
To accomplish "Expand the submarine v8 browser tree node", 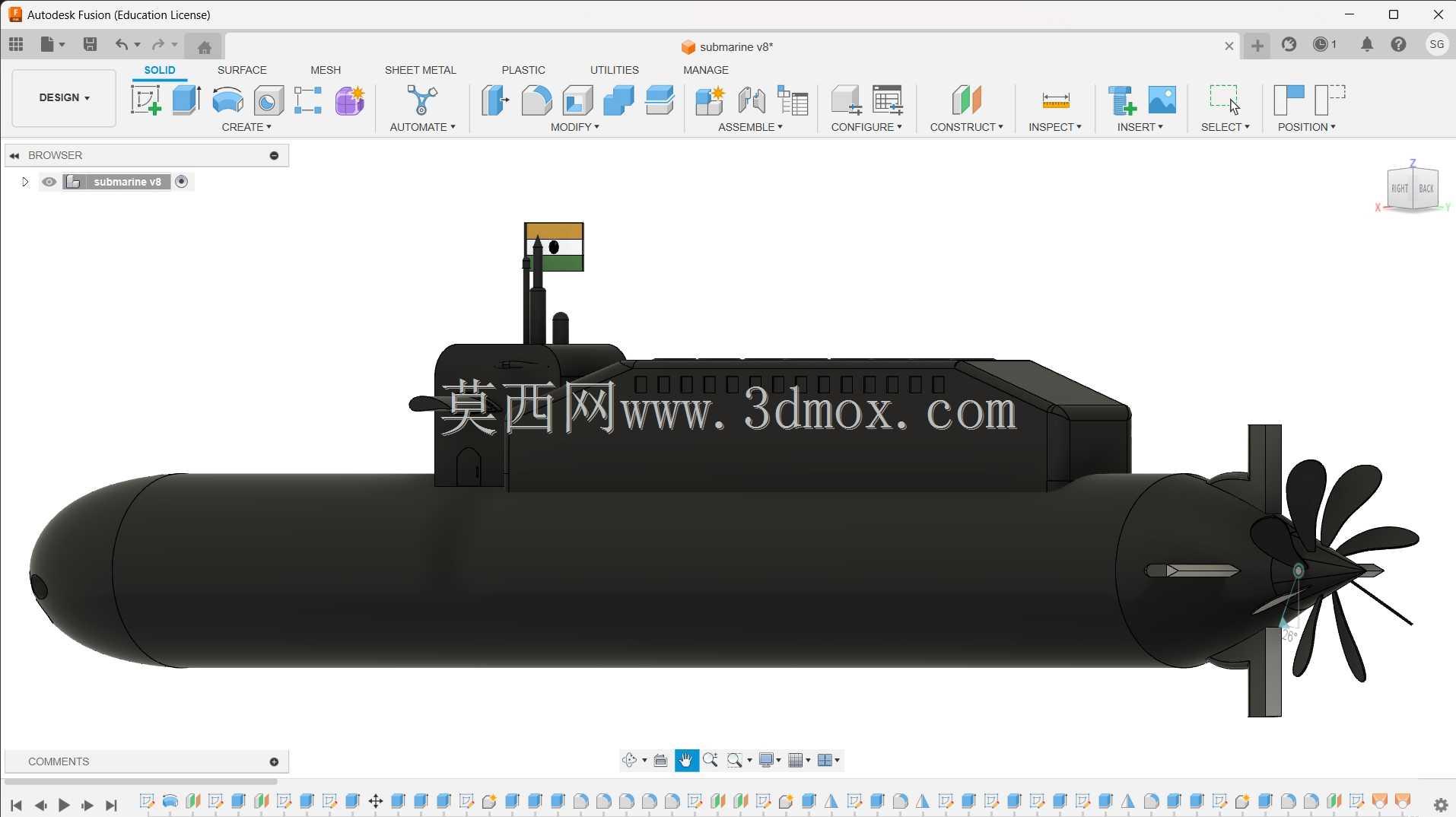I will coord(24,182).
